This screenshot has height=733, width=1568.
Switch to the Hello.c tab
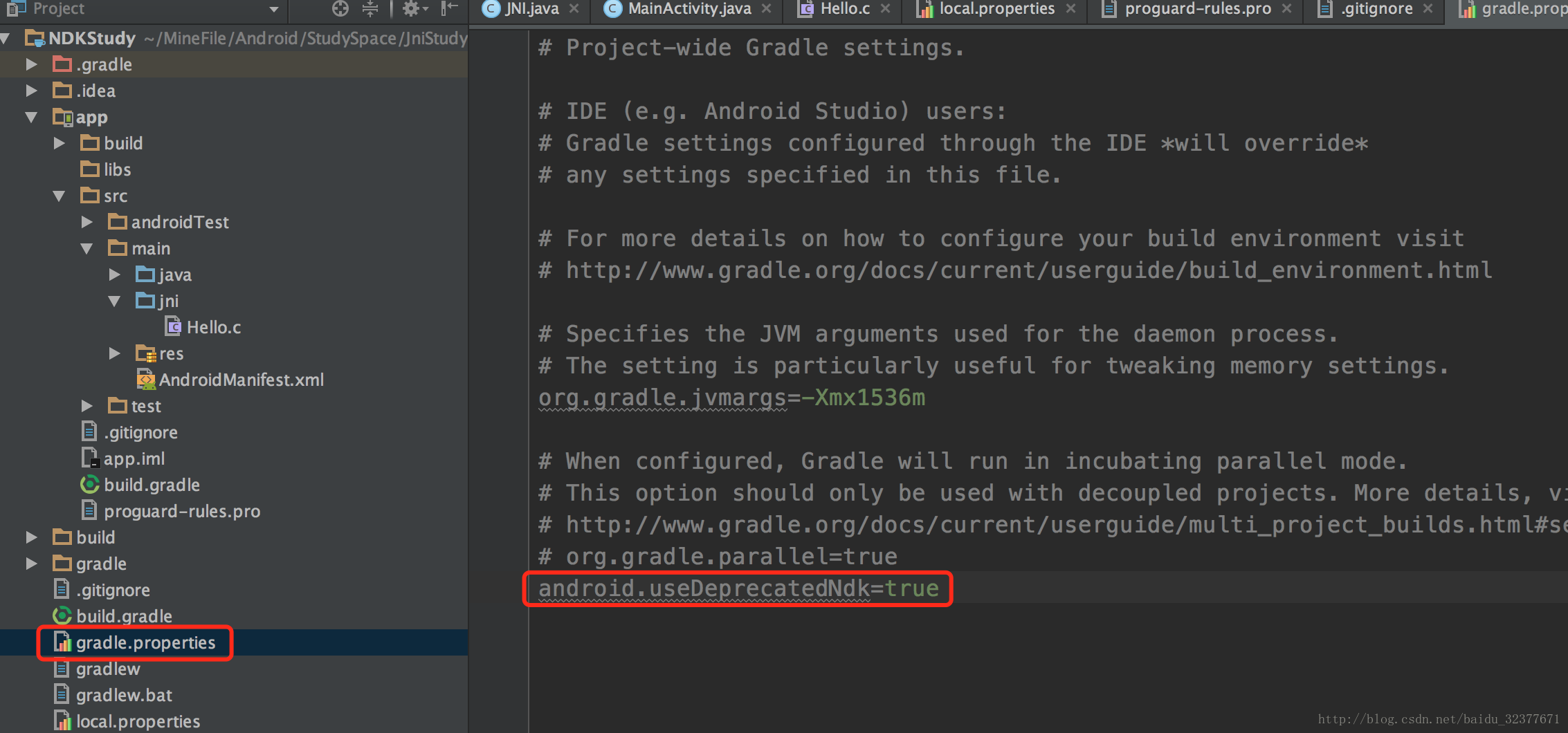pyautogui.click(x=845, y=9)
